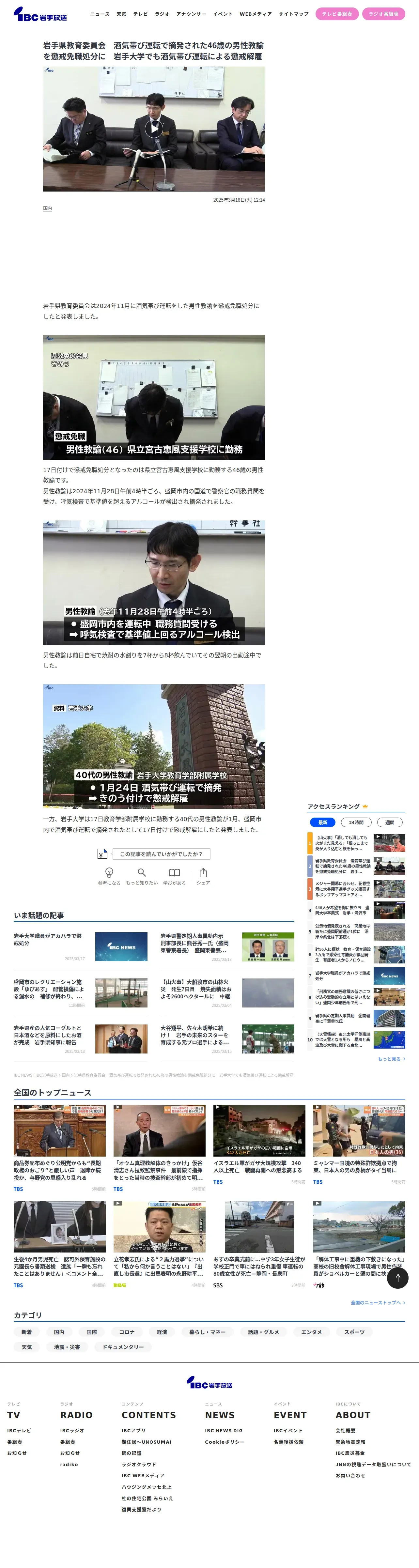Open radiko footer link

click(69, 1465)
